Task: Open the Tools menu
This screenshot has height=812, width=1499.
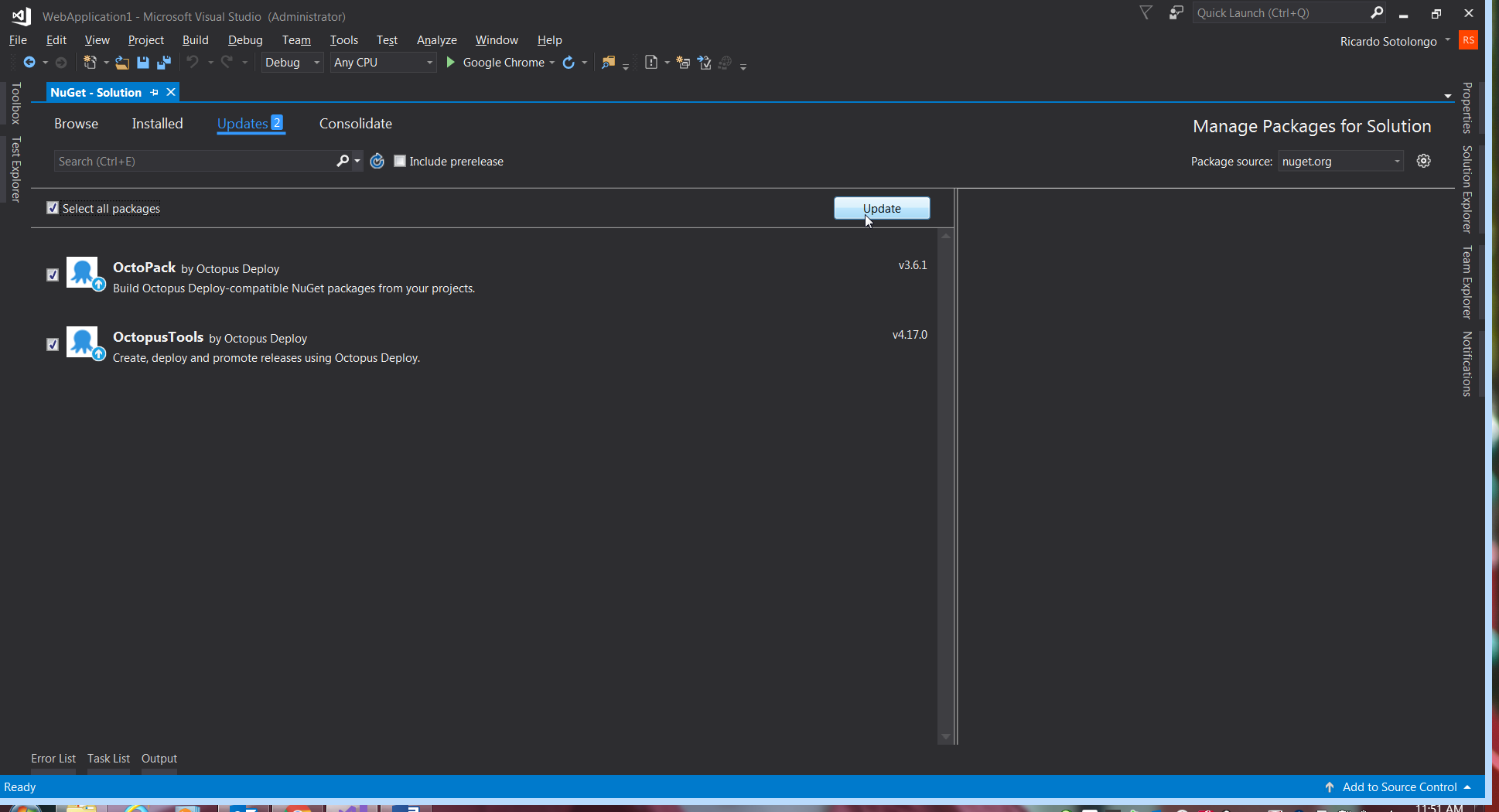Action: click(x=344, y=40)
